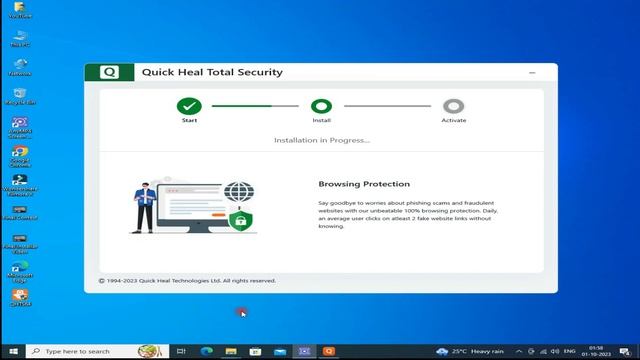Screen dimensions: 640x360
Task: Click the progress bar between Start and Install
Action: [x=255, y=106]
